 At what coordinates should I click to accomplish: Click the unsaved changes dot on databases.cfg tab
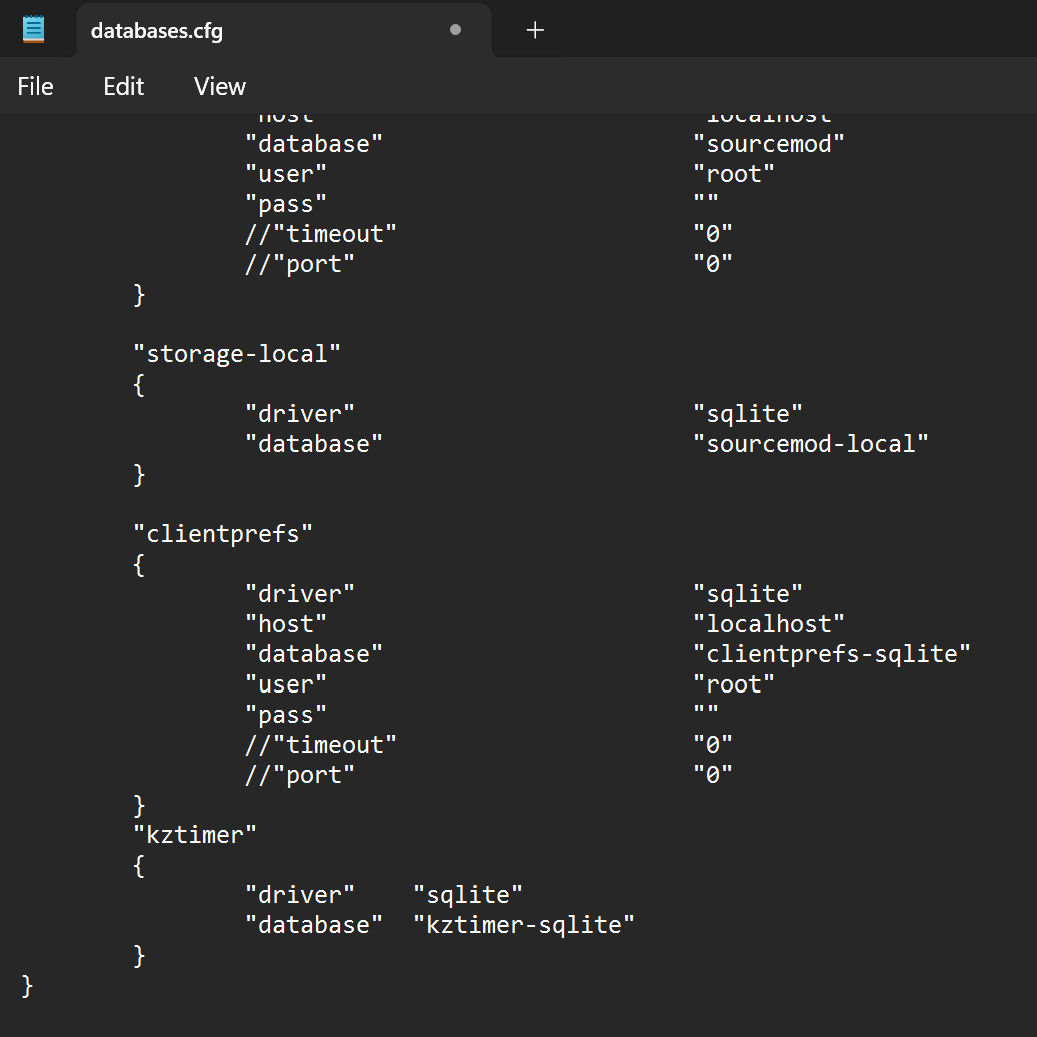455,31
